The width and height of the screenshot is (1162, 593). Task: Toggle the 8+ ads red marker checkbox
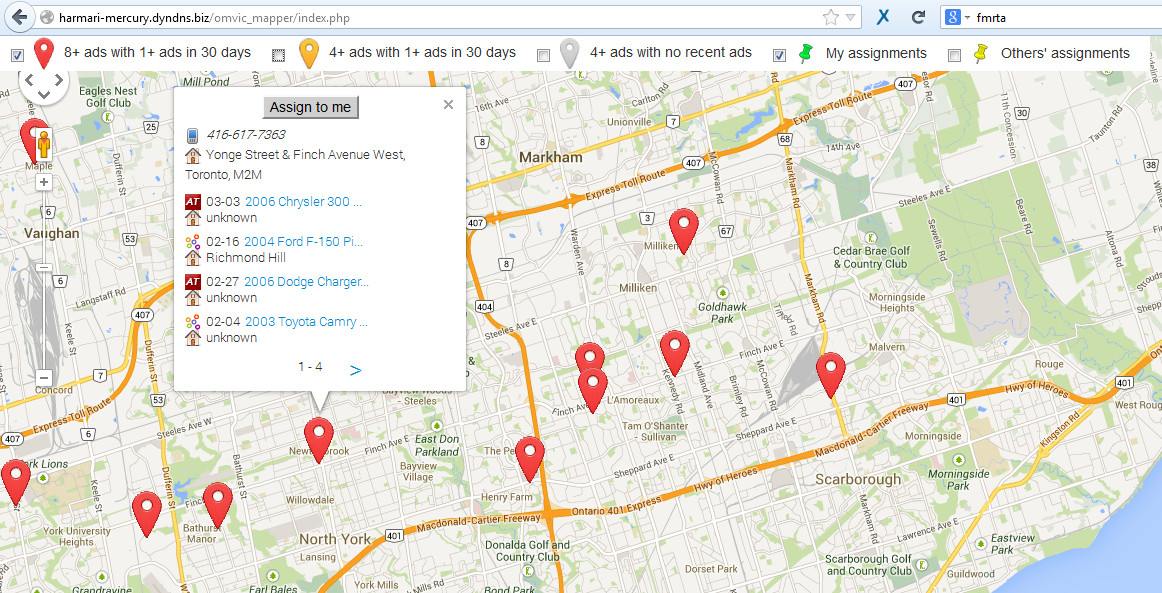point(18,55)
